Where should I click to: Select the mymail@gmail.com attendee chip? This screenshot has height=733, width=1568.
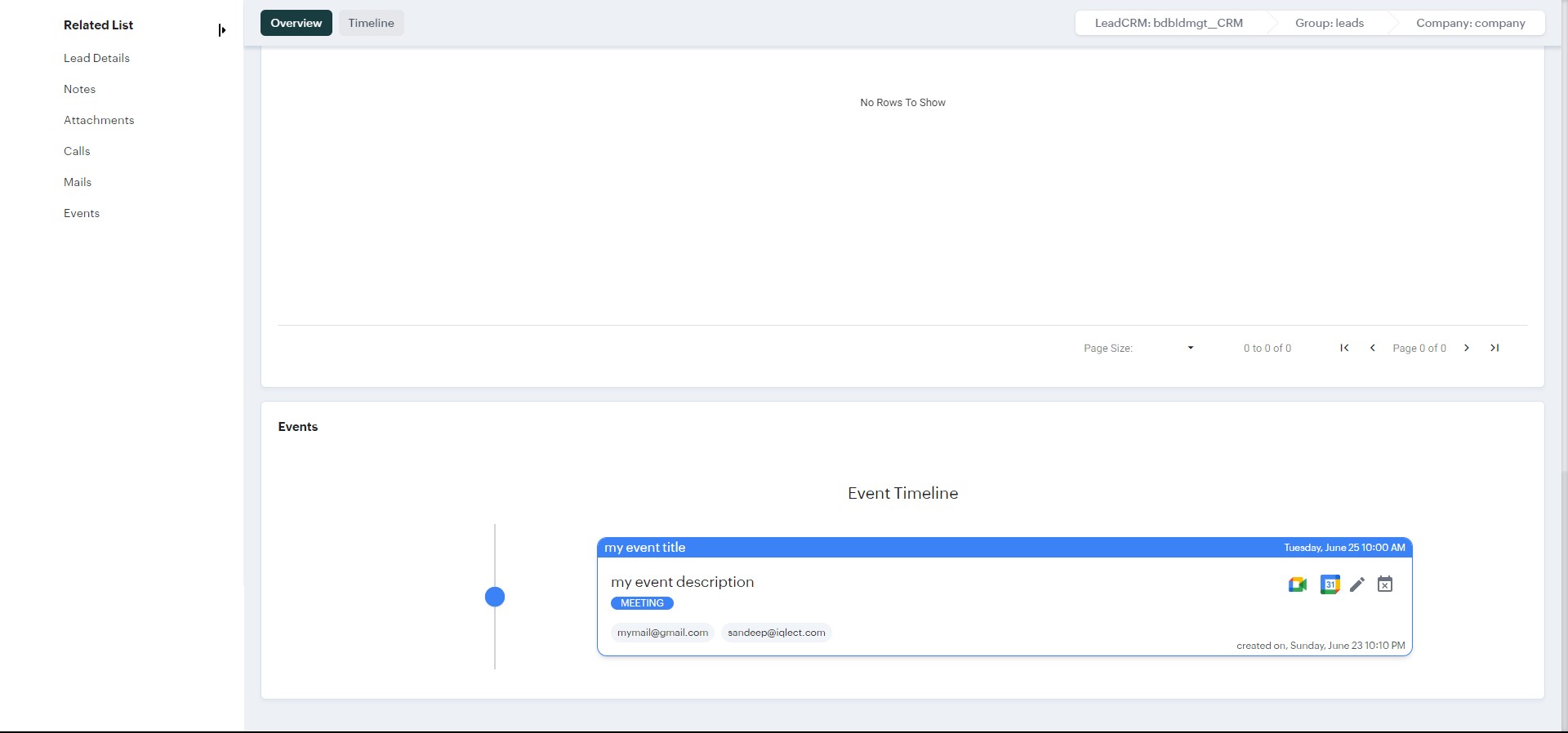662,633
